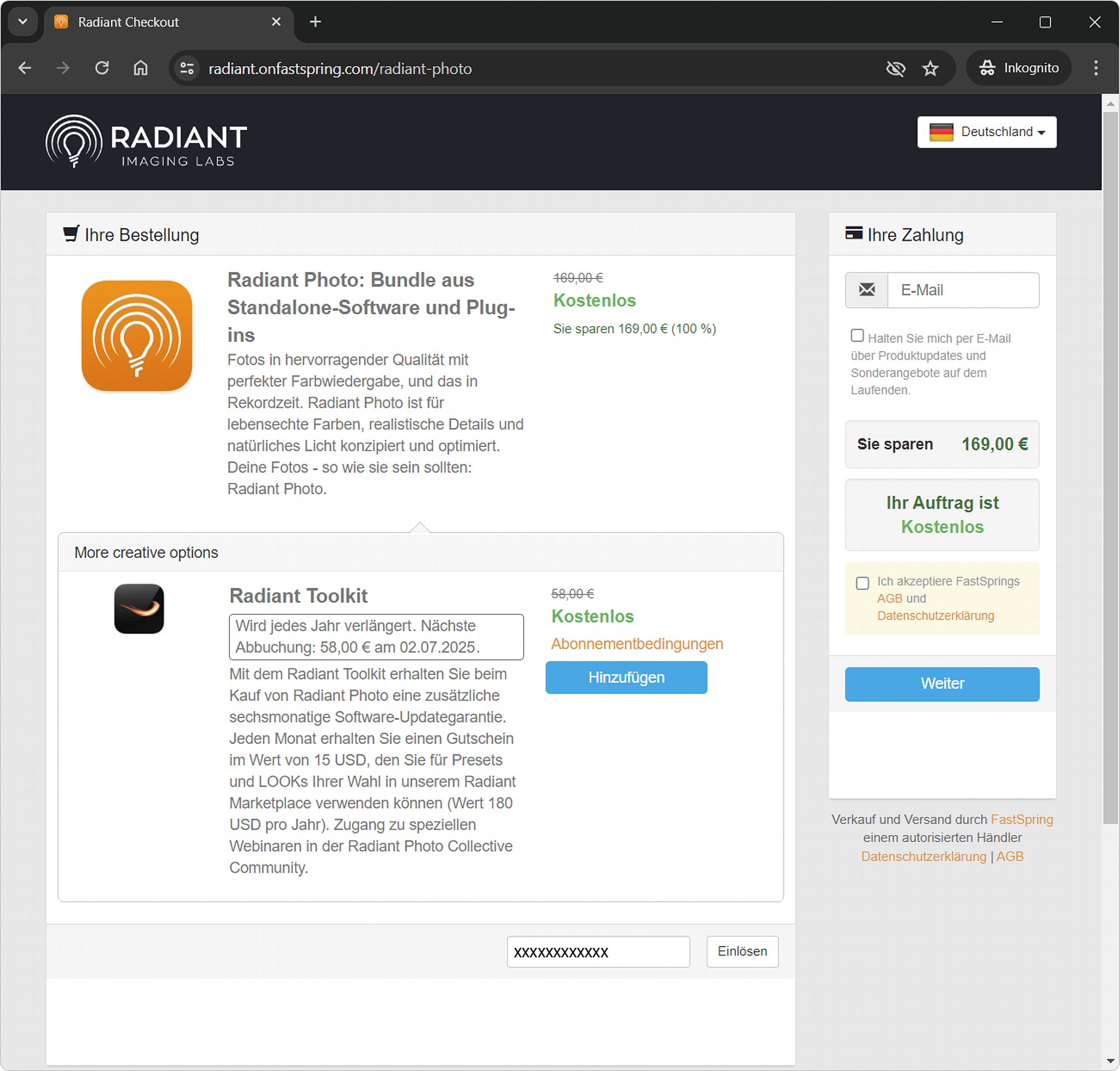
Task: Open the footer Datenschutzerklärung link
Action: [x=923, y=857]
